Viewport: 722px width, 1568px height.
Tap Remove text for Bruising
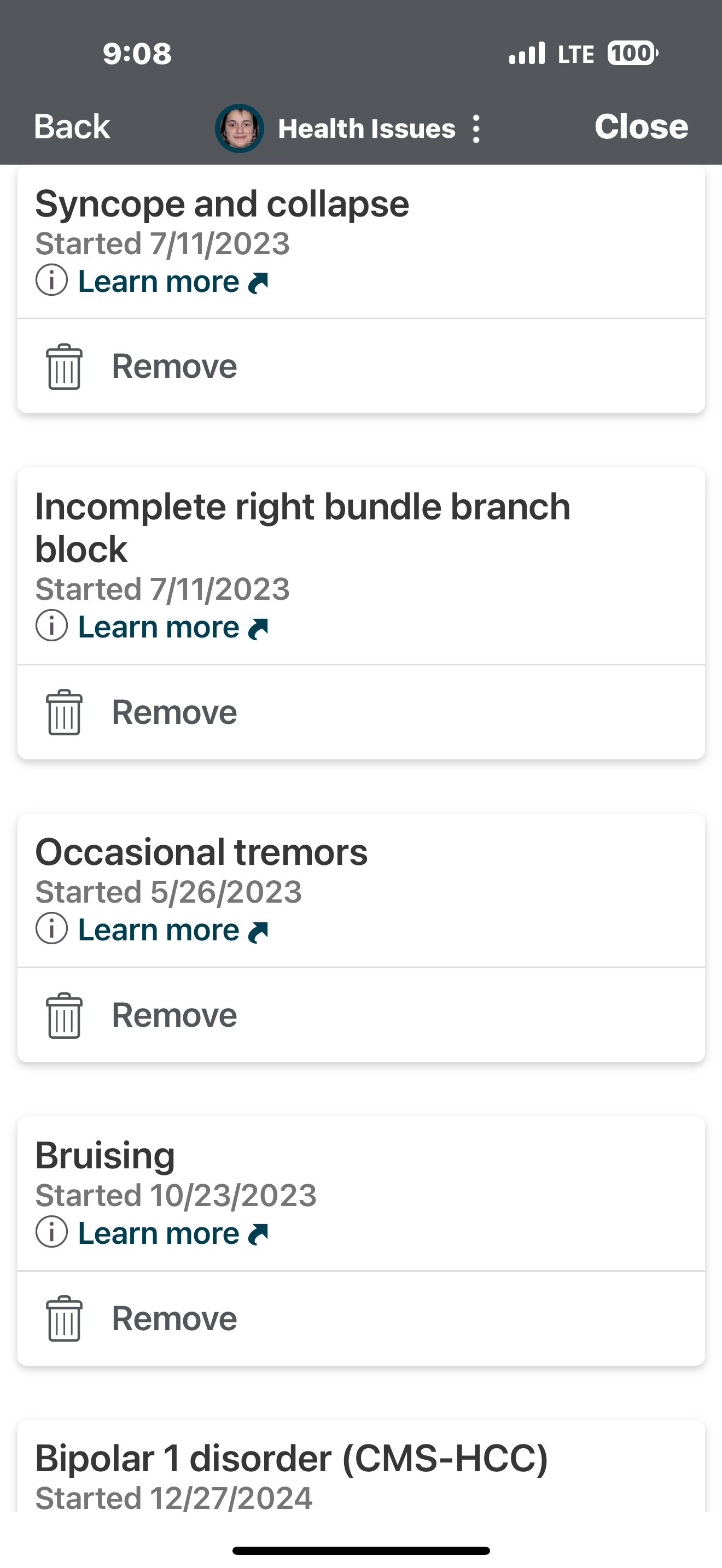(174, 1319)
